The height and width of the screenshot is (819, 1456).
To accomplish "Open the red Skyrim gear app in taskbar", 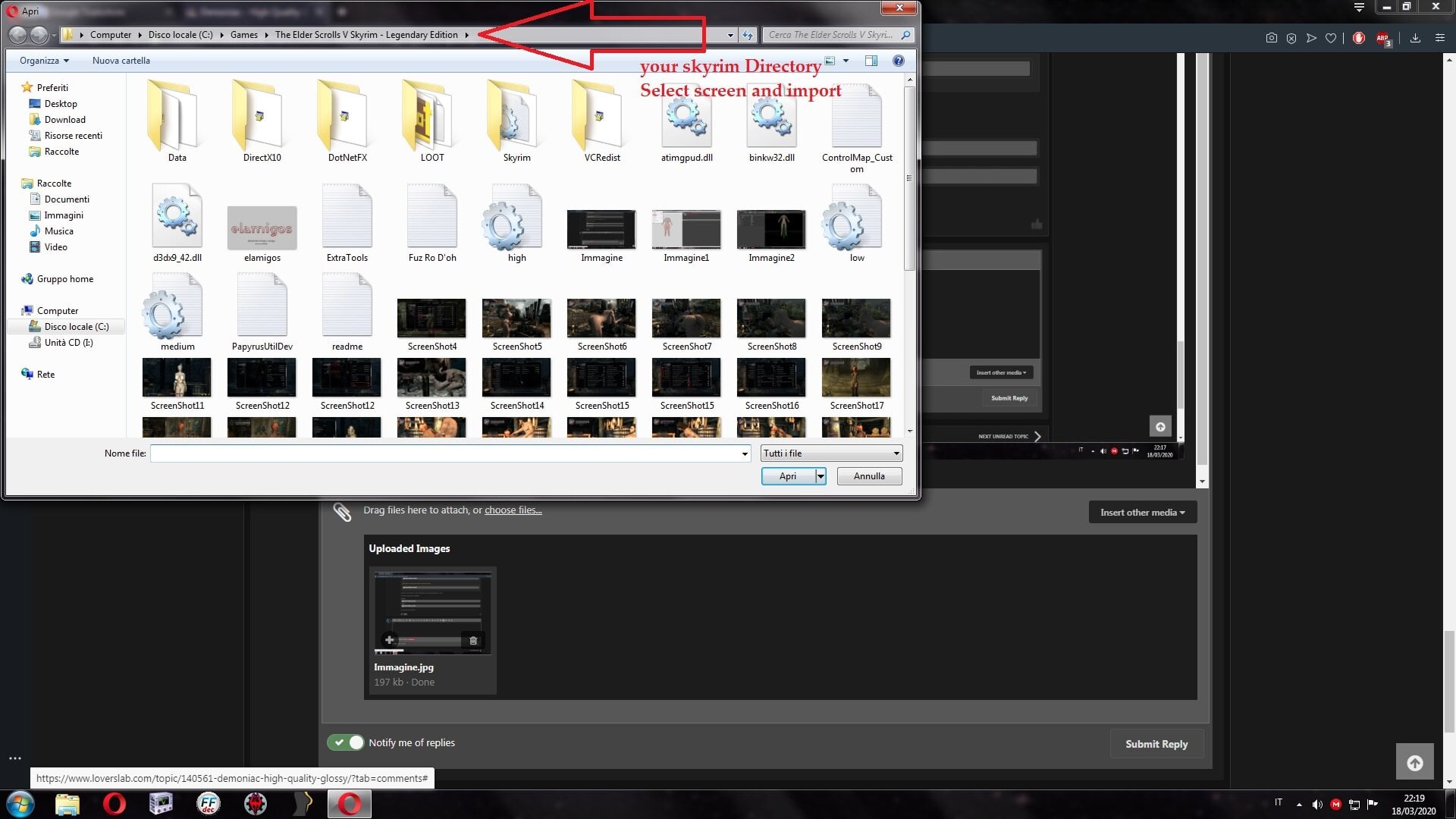I will (x=256, y=804).
